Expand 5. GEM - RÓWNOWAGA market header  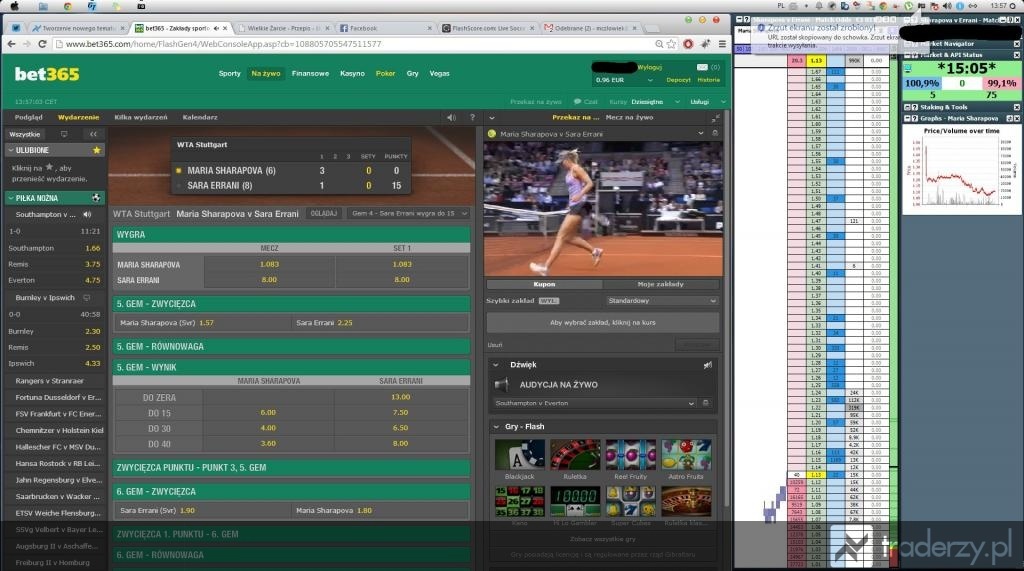[x=291, y=347]
